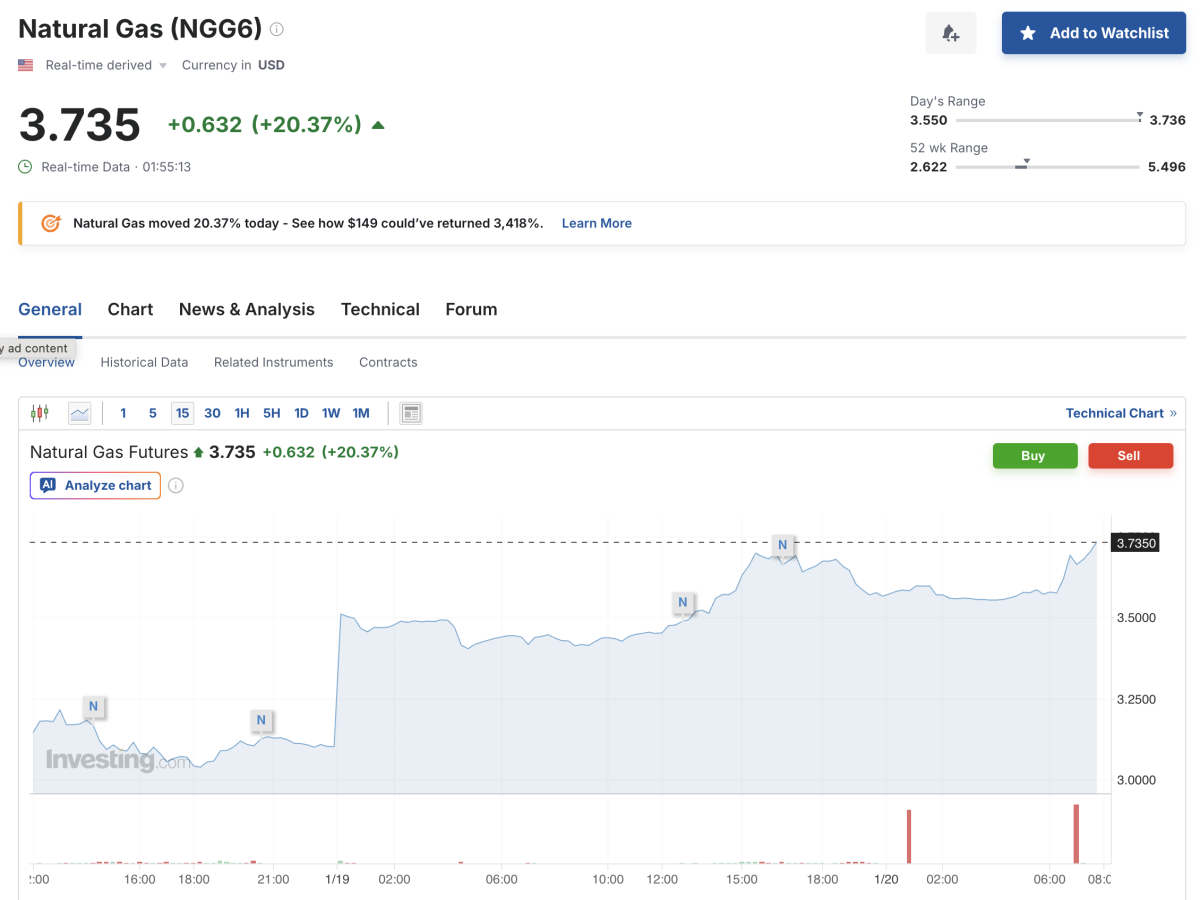Click the 52 wk Range slider bar
This screenshot has height=900, width=1200.
pyautogui.click(x=1046, y=167)
